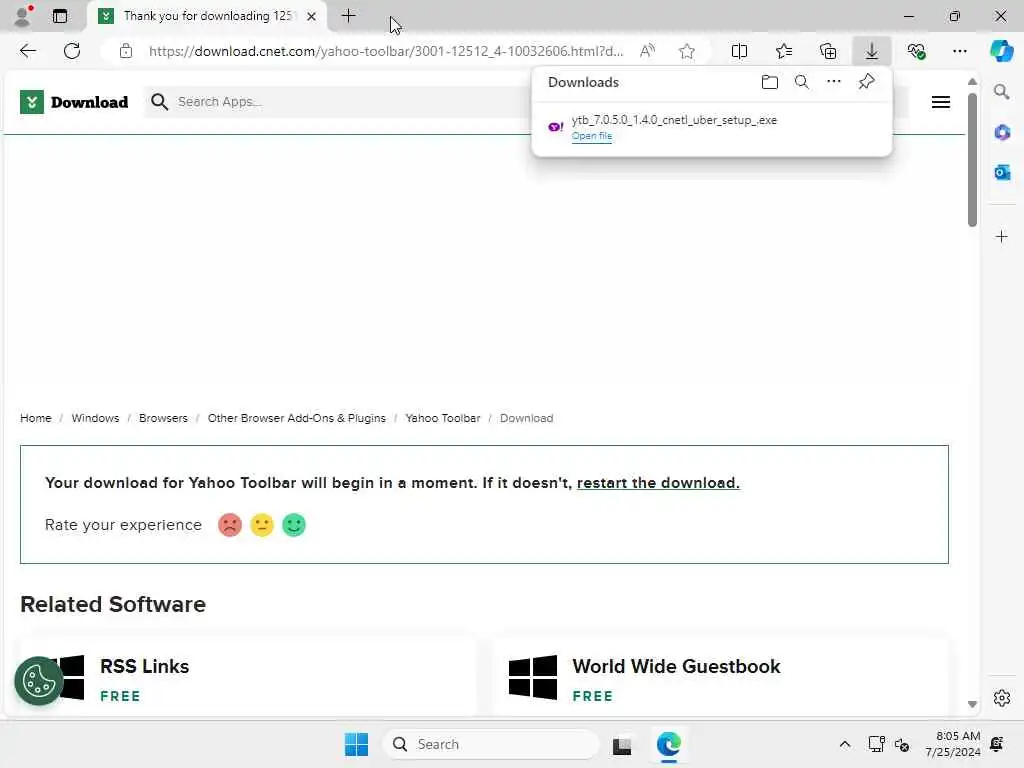Rate experience with the yellow neutral face
1024x768 pixels.
(x=262, y=525)
